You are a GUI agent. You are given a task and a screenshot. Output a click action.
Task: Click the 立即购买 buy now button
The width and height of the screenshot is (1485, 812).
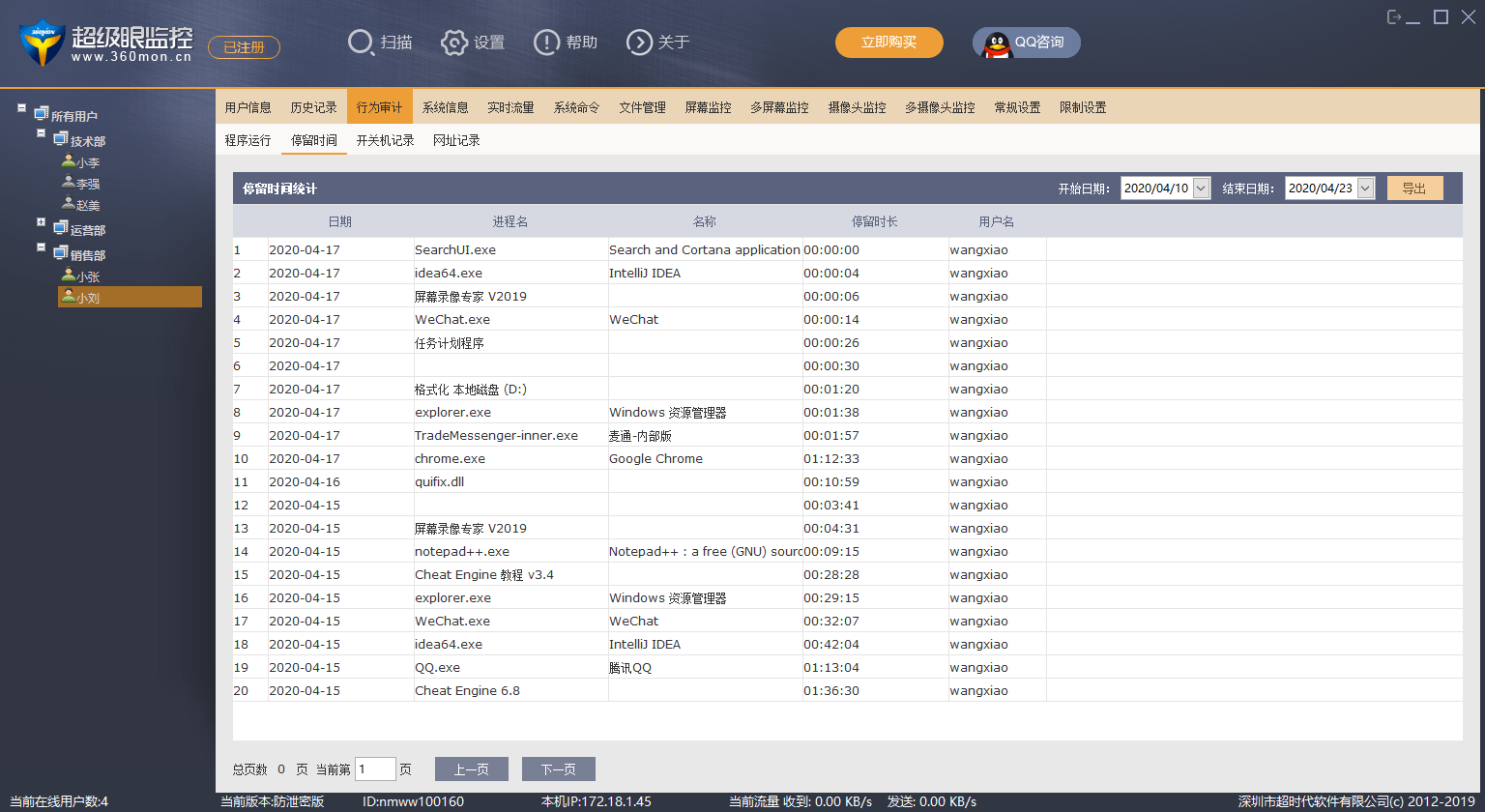pos(888,43)
